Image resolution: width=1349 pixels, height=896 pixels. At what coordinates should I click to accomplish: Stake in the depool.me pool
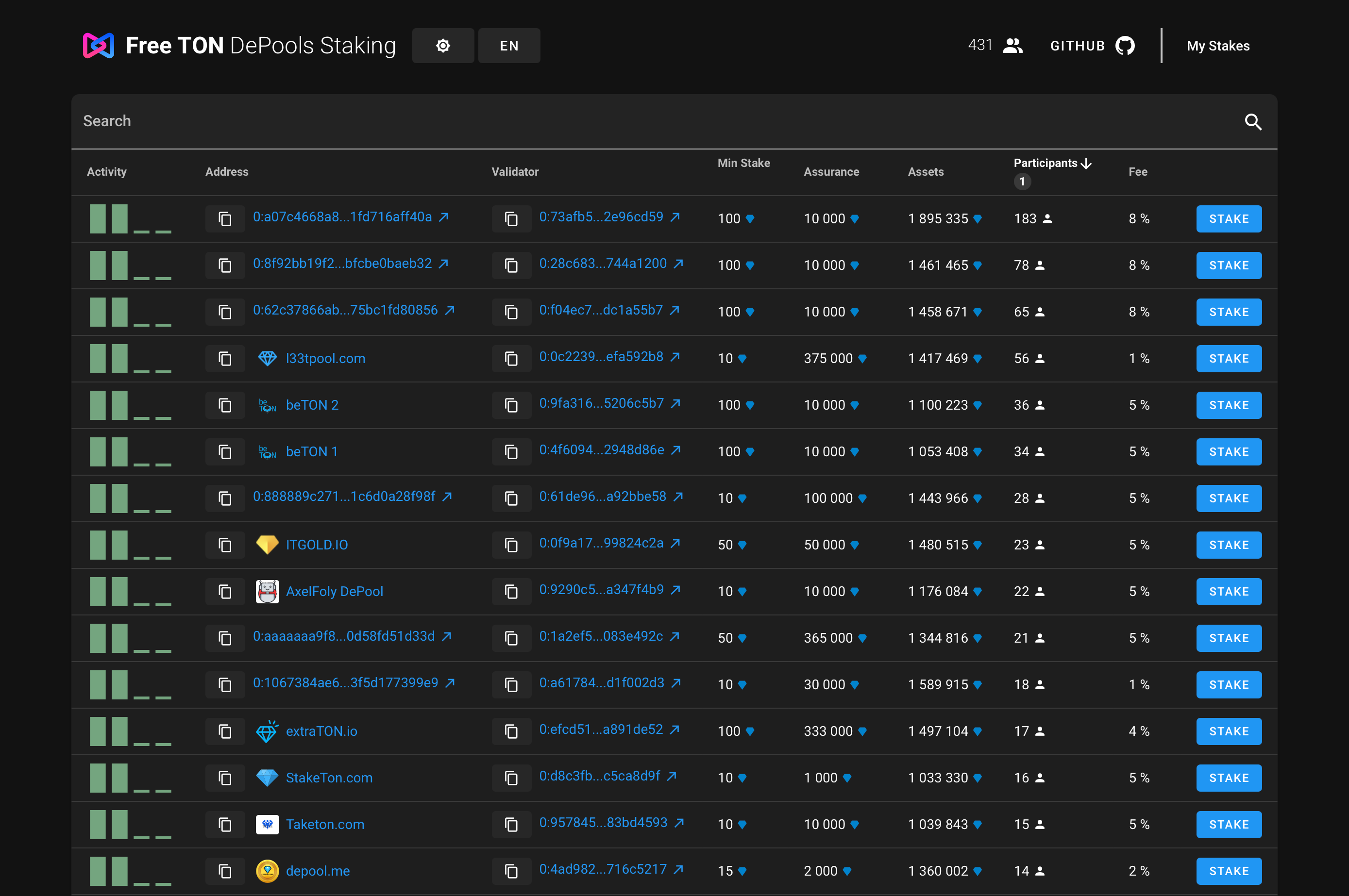pos(1229,871)
